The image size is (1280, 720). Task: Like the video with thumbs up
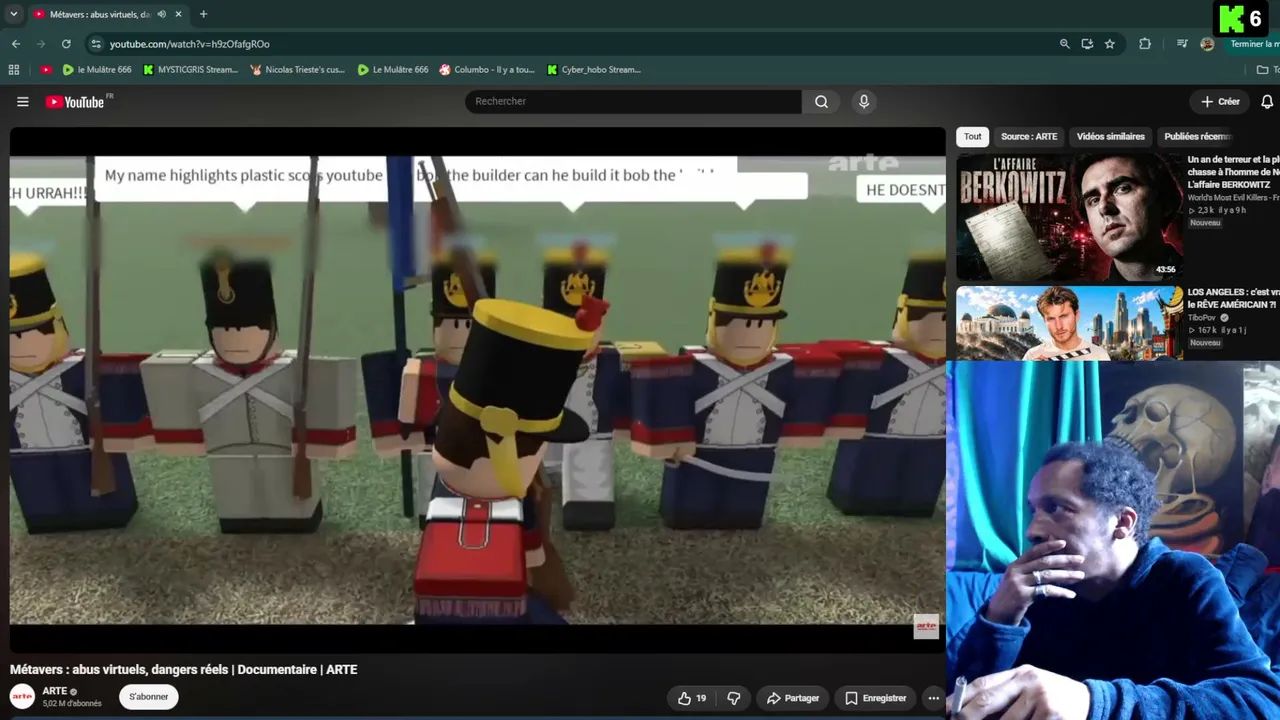[x=692, y=698]
